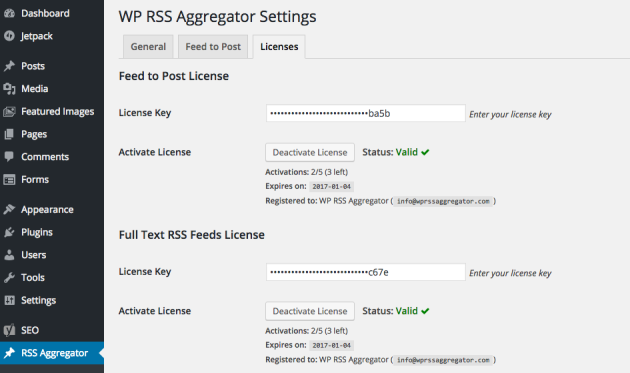The width and height of the screenshot is (630, 373).
Task: Click the Plugins plug icon
Action: [x=9, y=232]
